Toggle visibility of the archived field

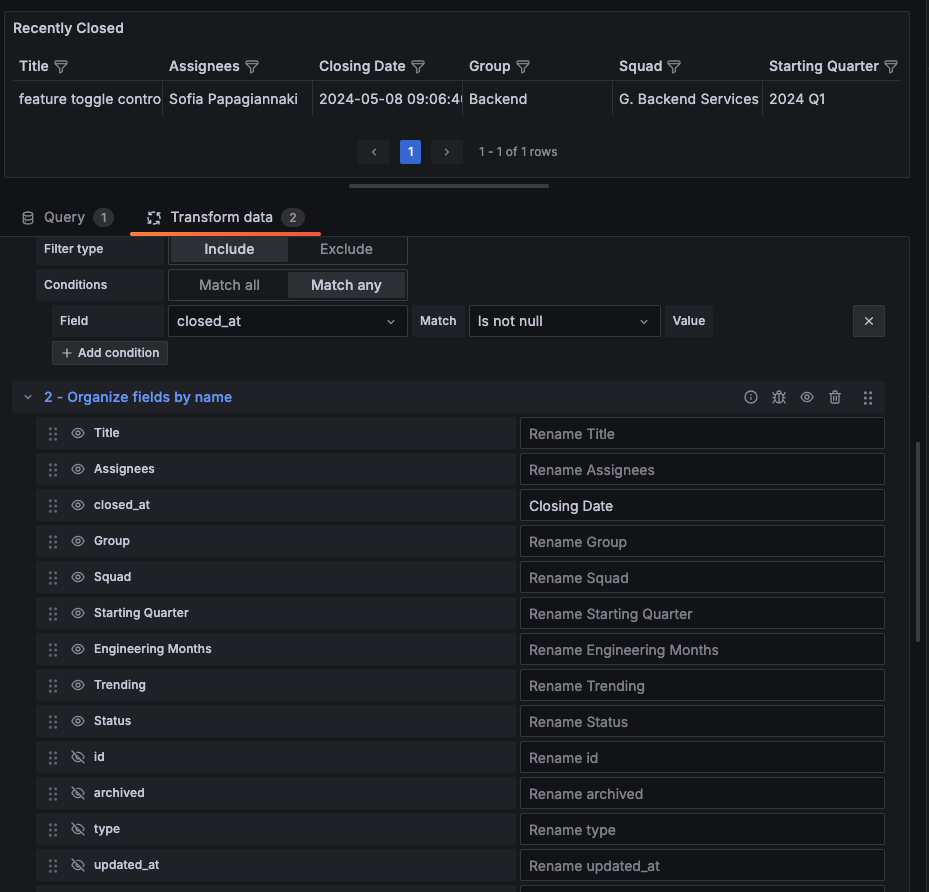(x=78, y=793)
